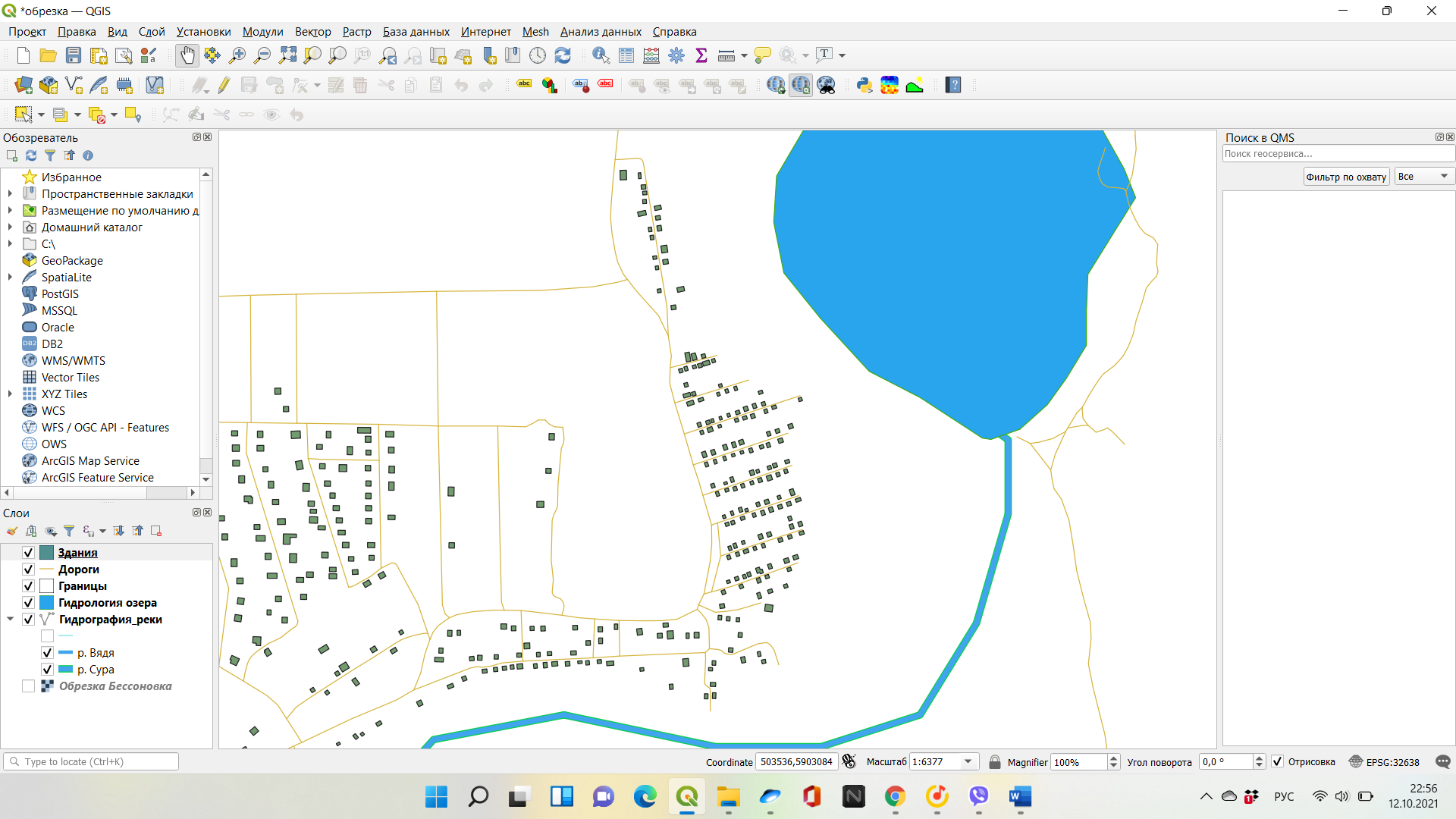Click the Refresh map icon in toolbar
The image size is (1456, 819).
563,55
